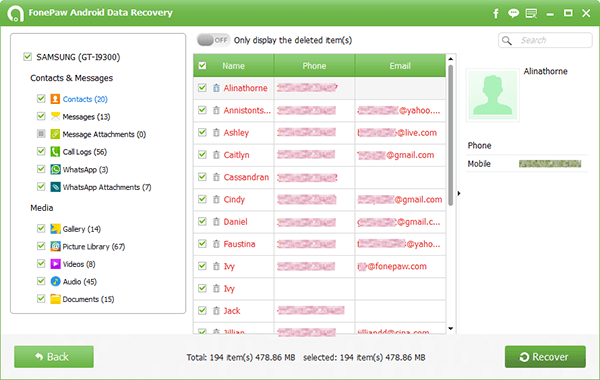This screenshot has width=600, height=380.
Task: Click the trash icon beside Daniel
Action: click(216, 222)
